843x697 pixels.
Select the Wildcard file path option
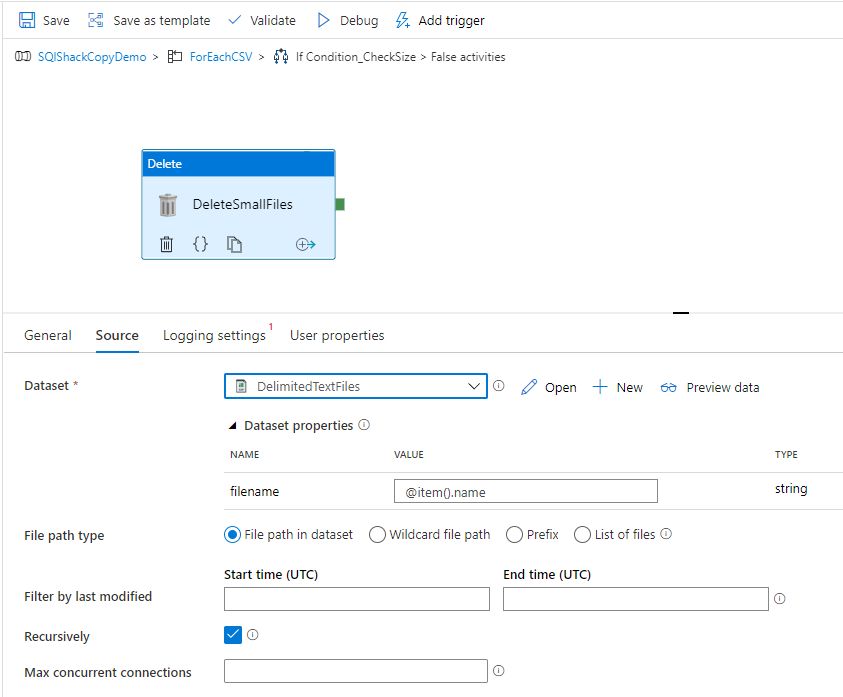pyautogui.click(x=377, y=534)
